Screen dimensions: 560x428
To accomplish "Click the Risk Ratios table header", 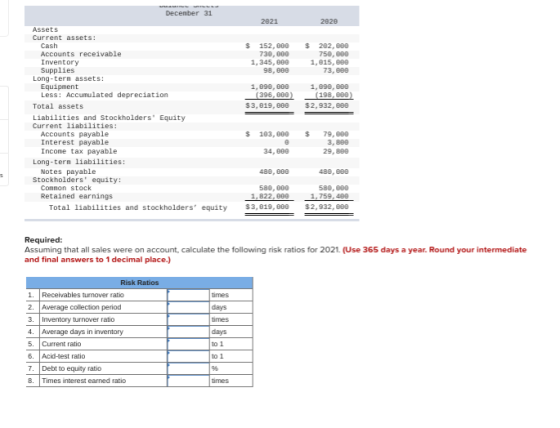I will pyautogui.click(x=139, y=283).
